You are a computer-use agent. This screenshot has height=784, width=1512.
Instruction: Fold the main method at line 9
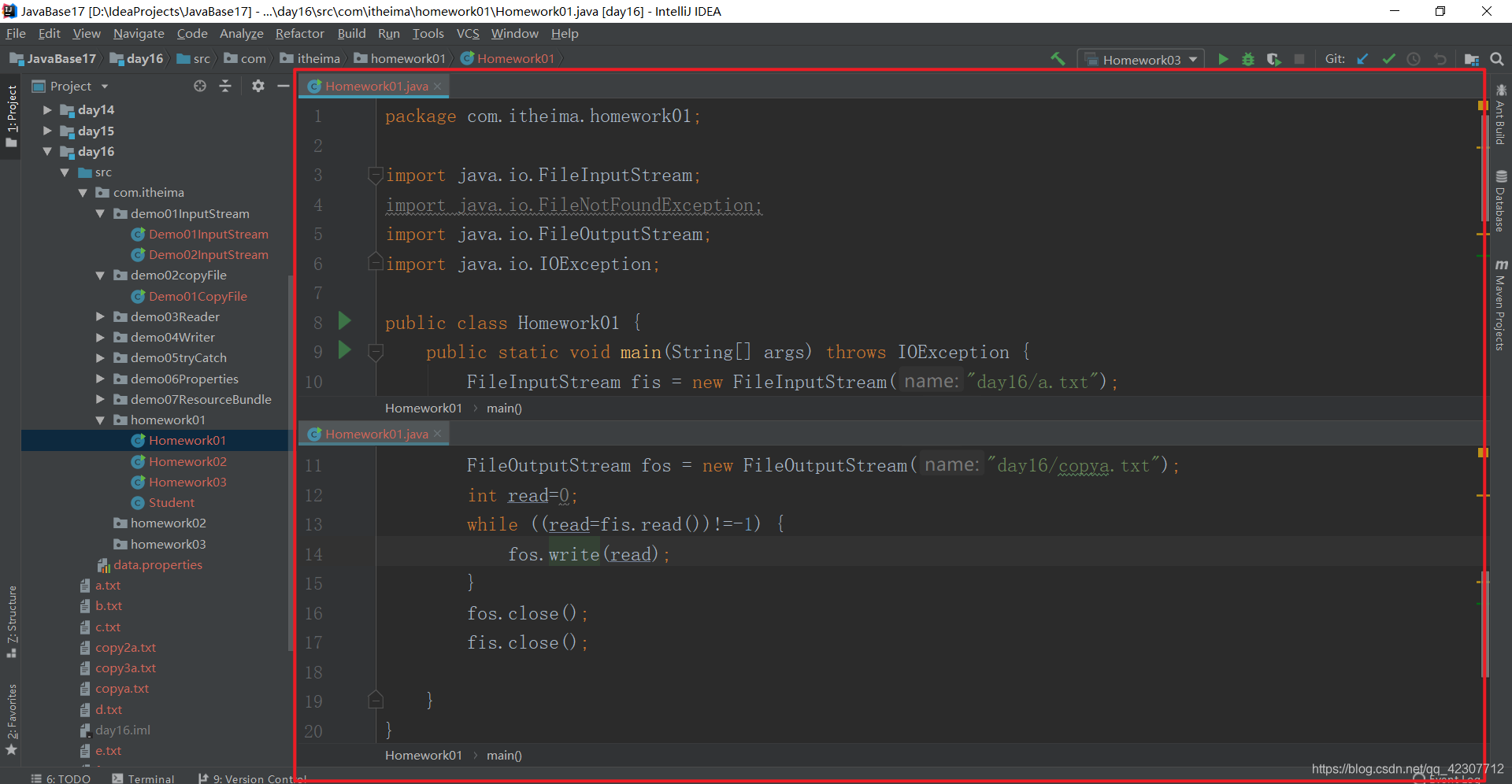(x=376, y=353)
